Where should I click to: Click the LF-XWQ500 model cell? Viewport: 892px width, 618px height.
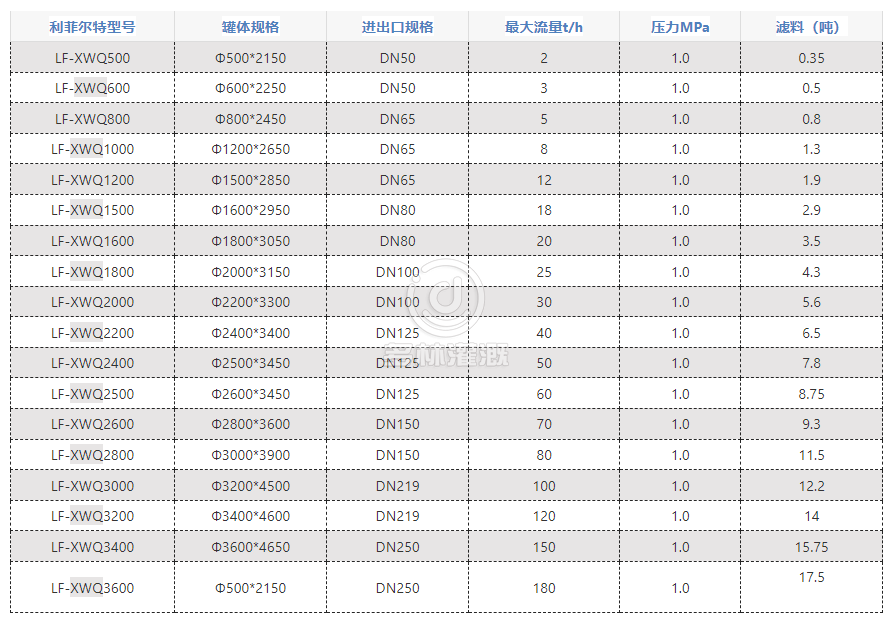(92, 58)
